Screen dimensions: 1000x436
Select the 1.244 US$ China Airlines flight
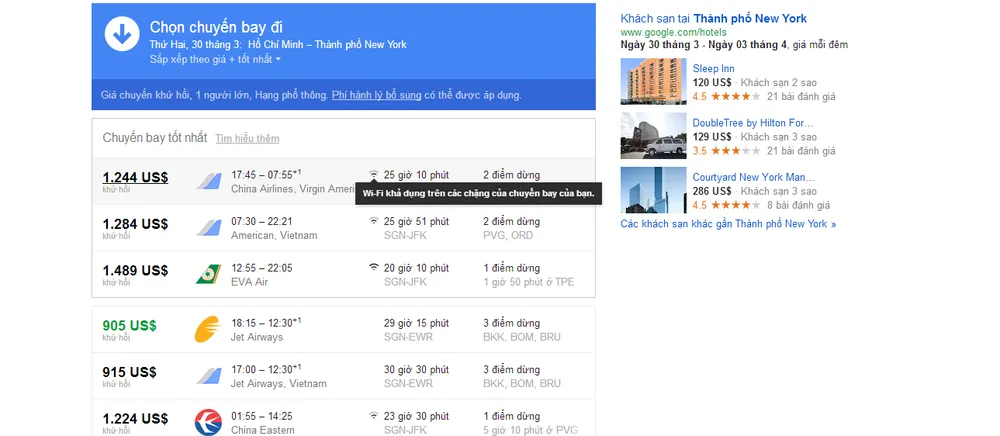click(135, 178)
